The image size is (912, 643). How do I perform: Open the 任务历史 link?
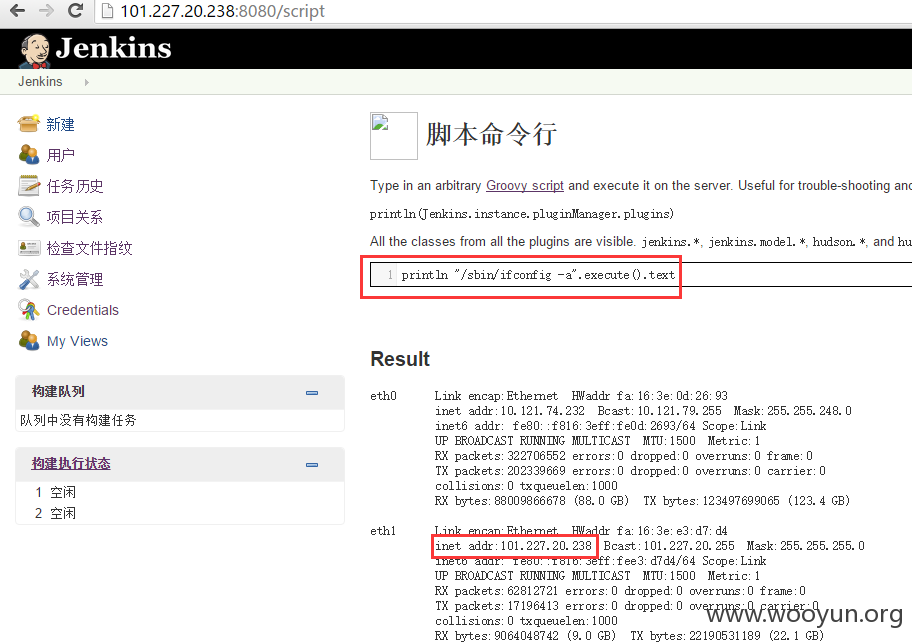pyautogui.click(x=75, y=186)
